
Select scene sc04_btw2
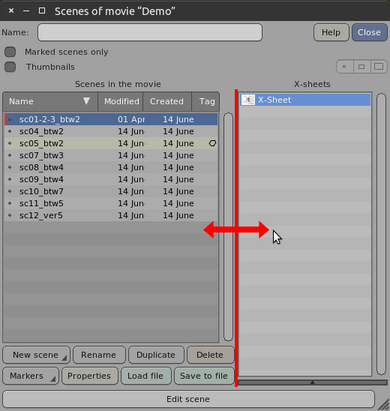111,131
